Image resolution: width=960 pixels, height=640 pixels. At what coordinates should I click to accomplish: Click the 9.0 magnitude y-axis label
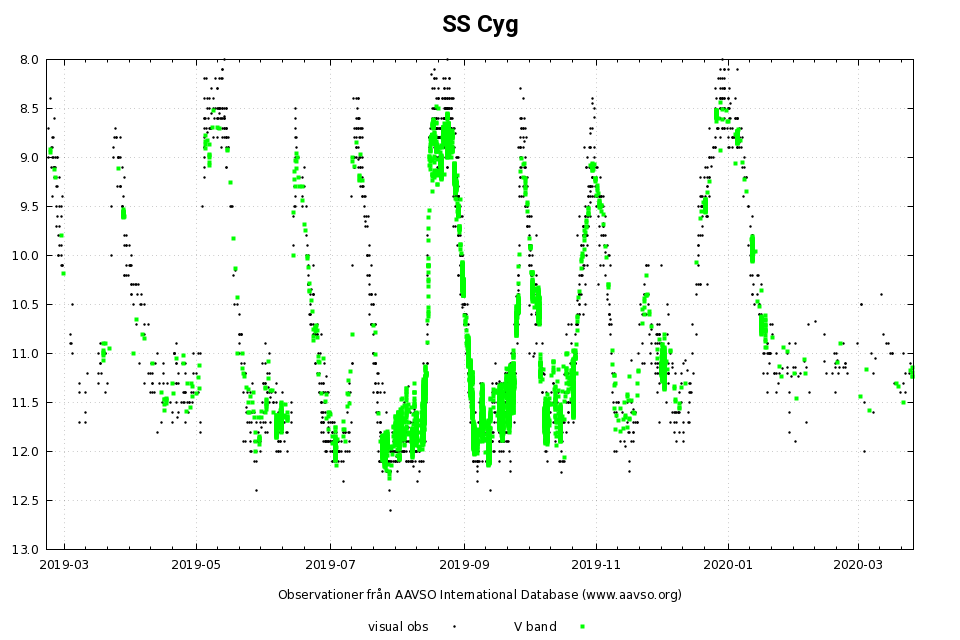tap(28, 158)
